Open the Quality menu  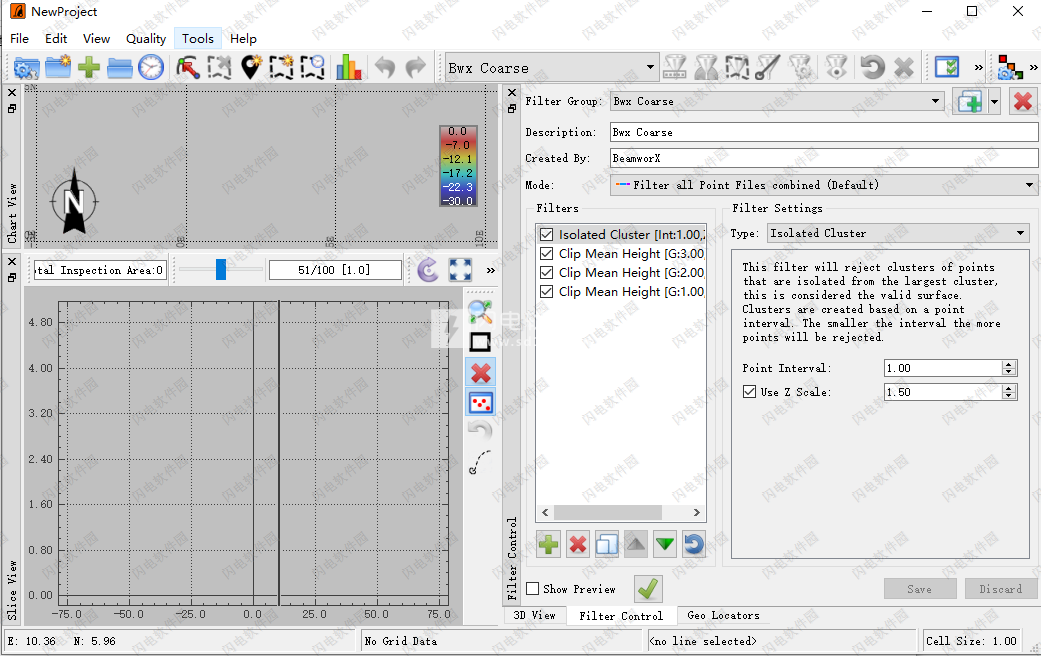[146, 38]
